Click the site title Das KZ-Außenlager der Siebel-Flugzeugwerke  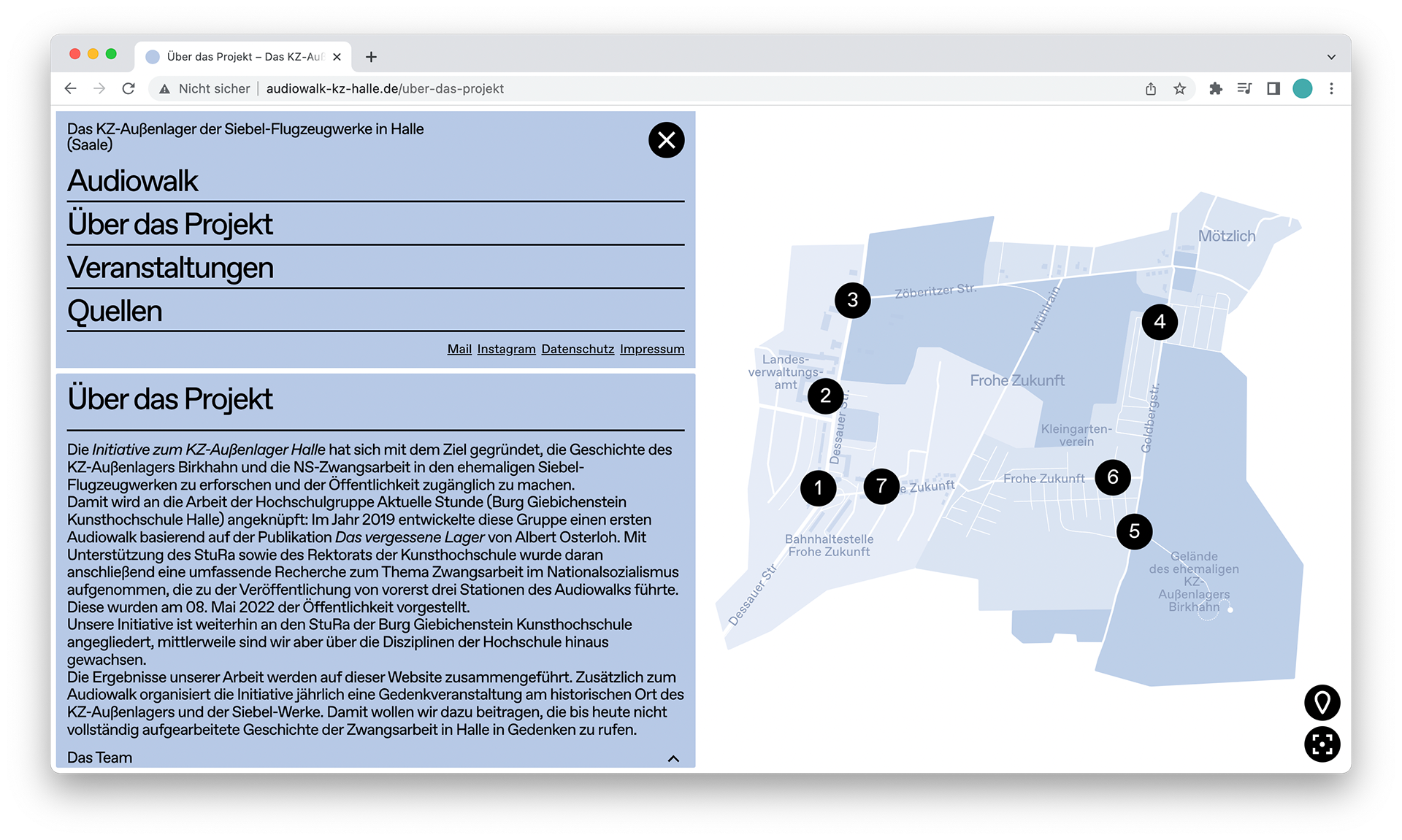click(x=245, y=136)
